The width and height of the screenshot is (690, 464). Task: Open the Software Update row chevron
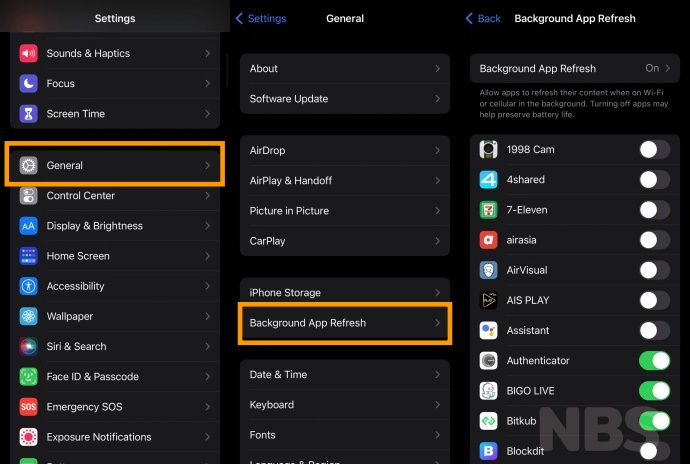[437, 99]
